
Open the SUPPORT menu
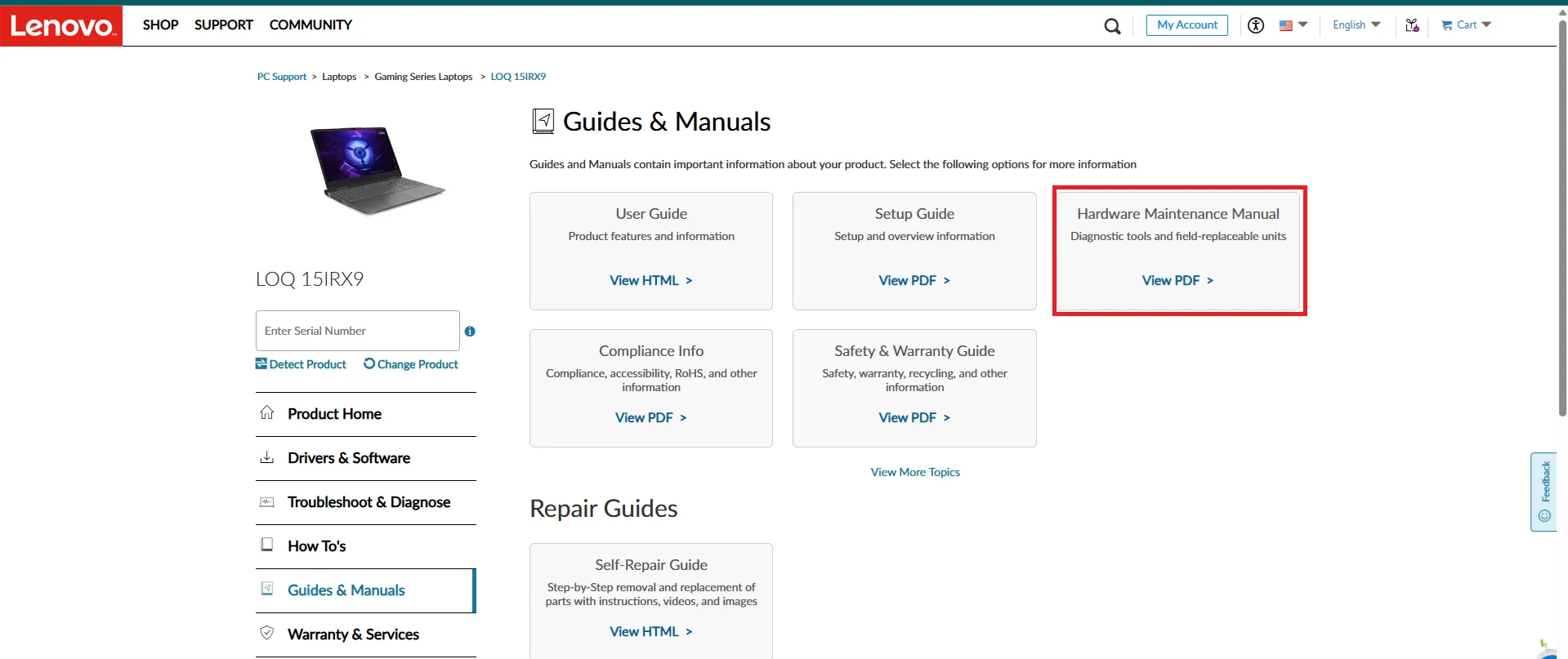(x=223, y=25)
